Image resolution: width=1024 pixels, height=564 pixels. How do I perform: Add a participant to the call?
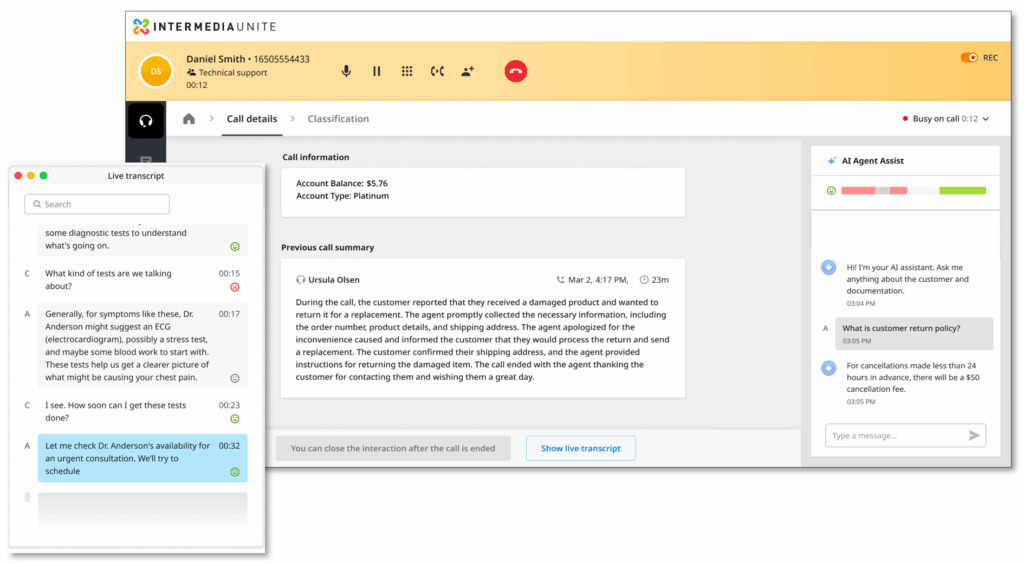[x=468, y=71]
